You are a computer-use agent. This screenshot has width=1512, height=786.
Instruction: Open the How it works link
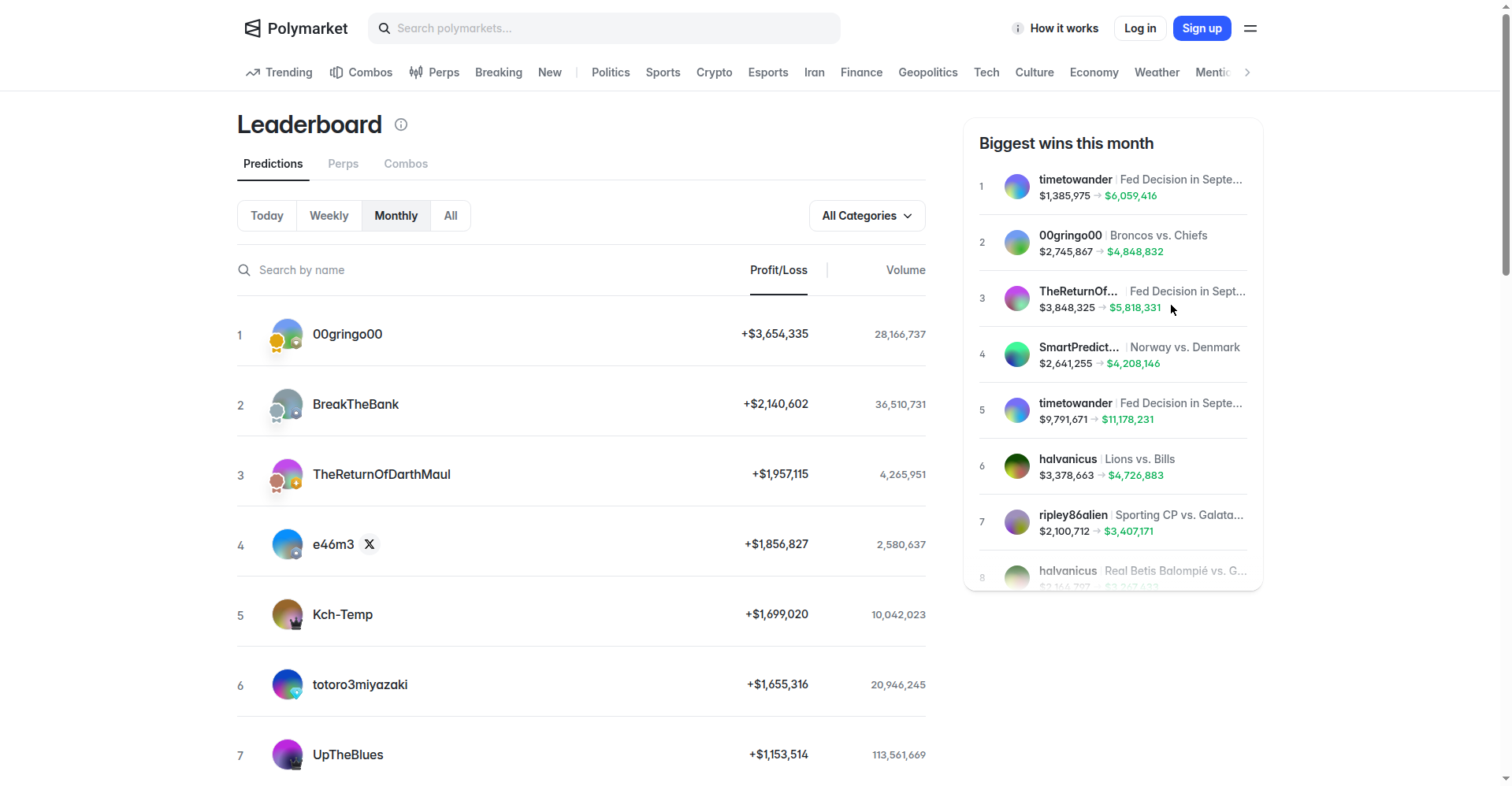point(1056,28)
